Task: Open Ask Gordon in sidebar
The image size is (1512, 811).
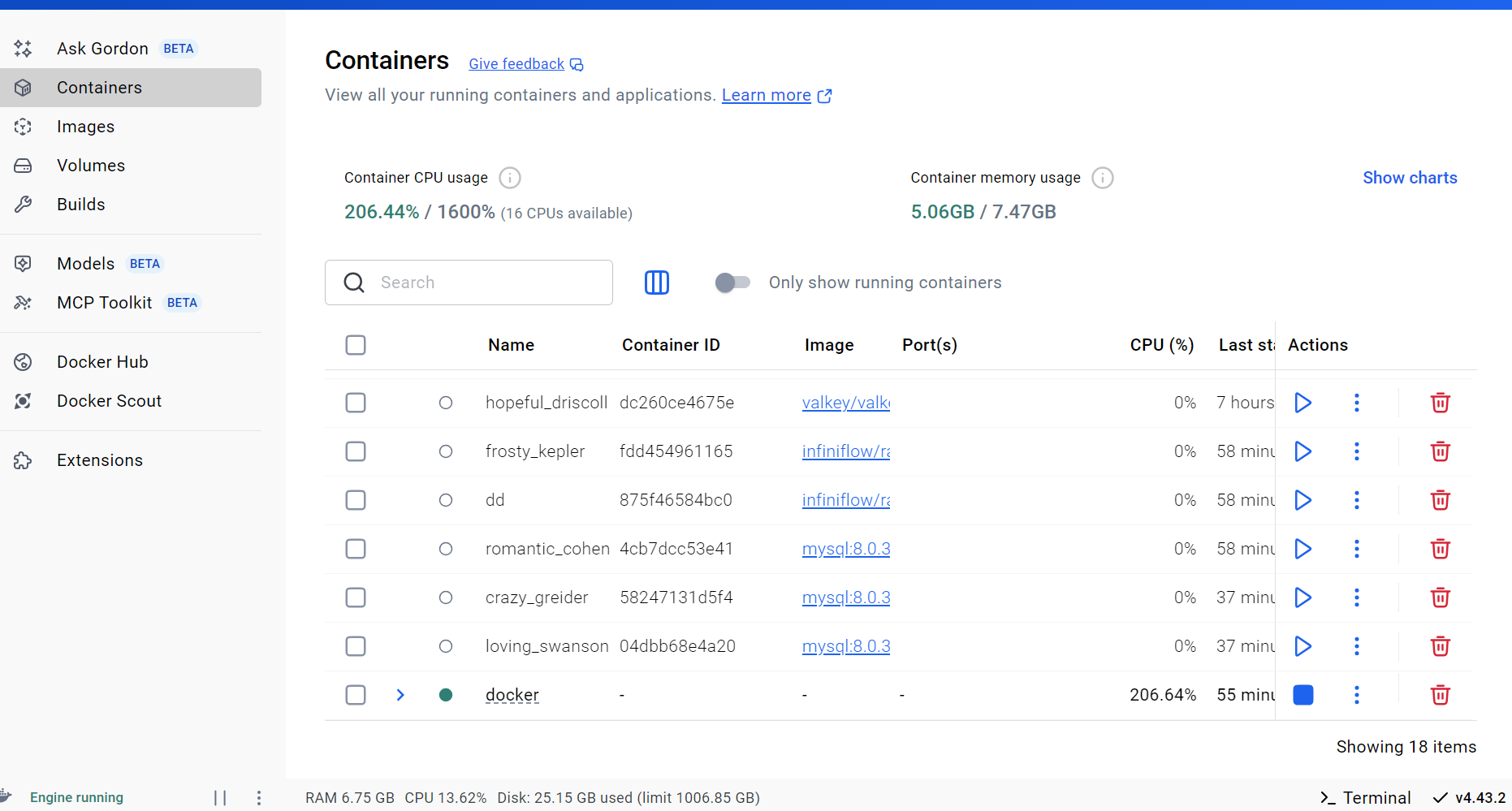Action: tap(131, 49)
